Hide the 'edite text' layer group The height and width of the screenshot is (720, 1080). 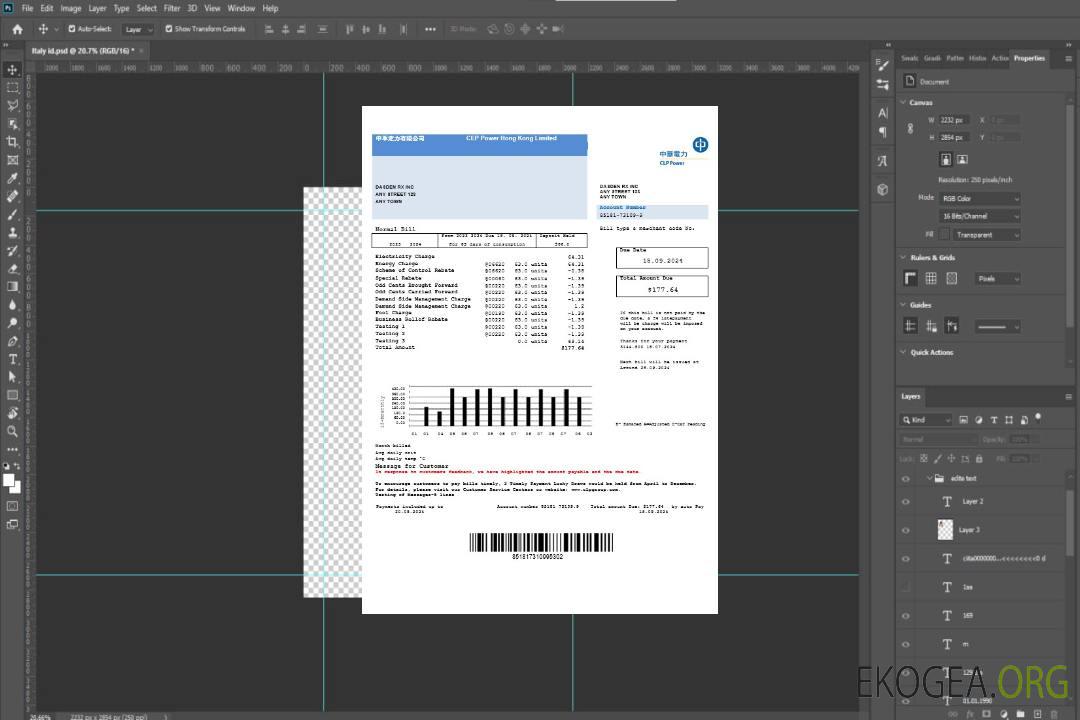click(906, 479)
